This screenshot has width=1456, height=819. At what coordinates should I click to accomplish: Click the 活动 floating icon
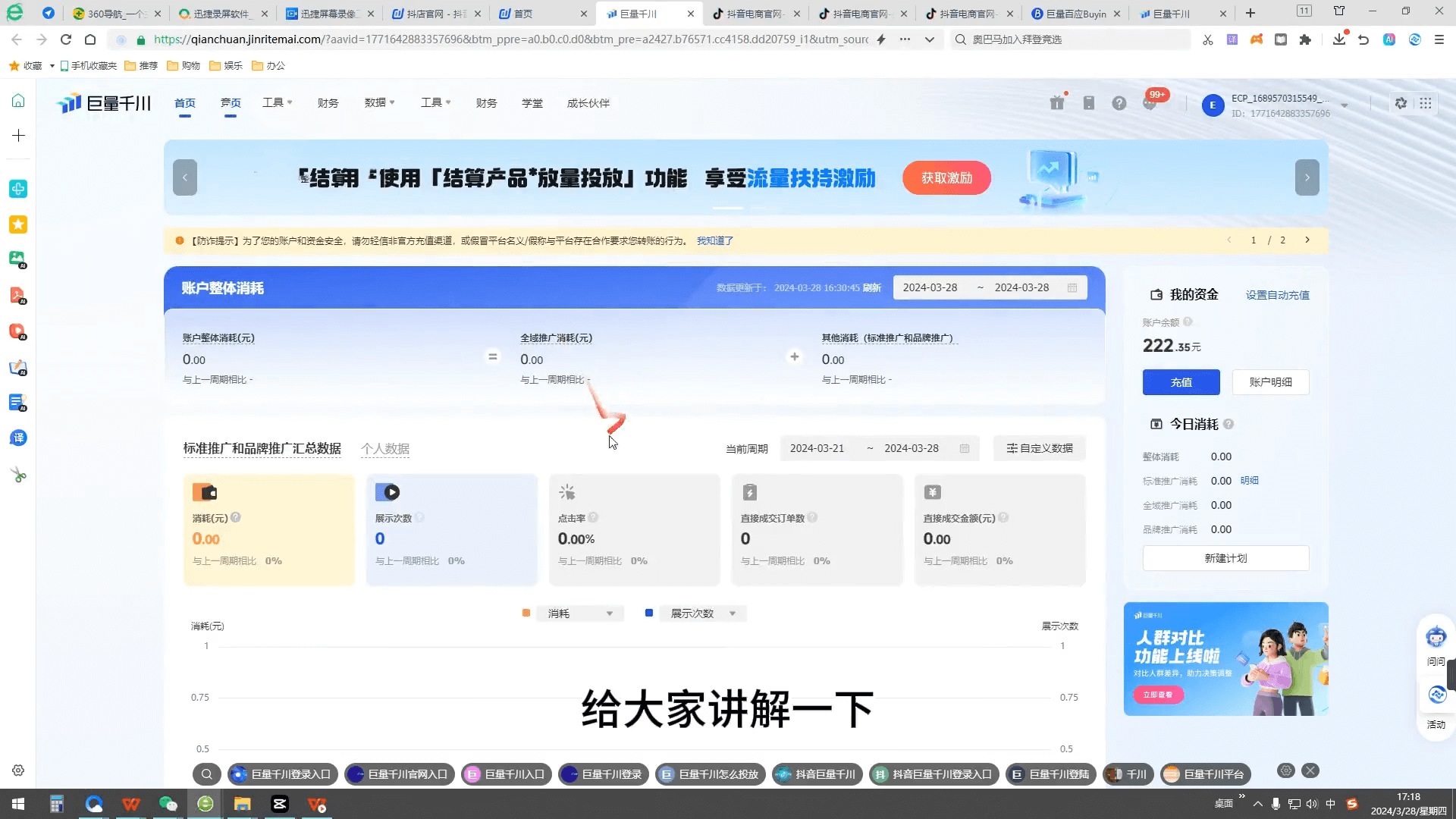point(1436,695)
